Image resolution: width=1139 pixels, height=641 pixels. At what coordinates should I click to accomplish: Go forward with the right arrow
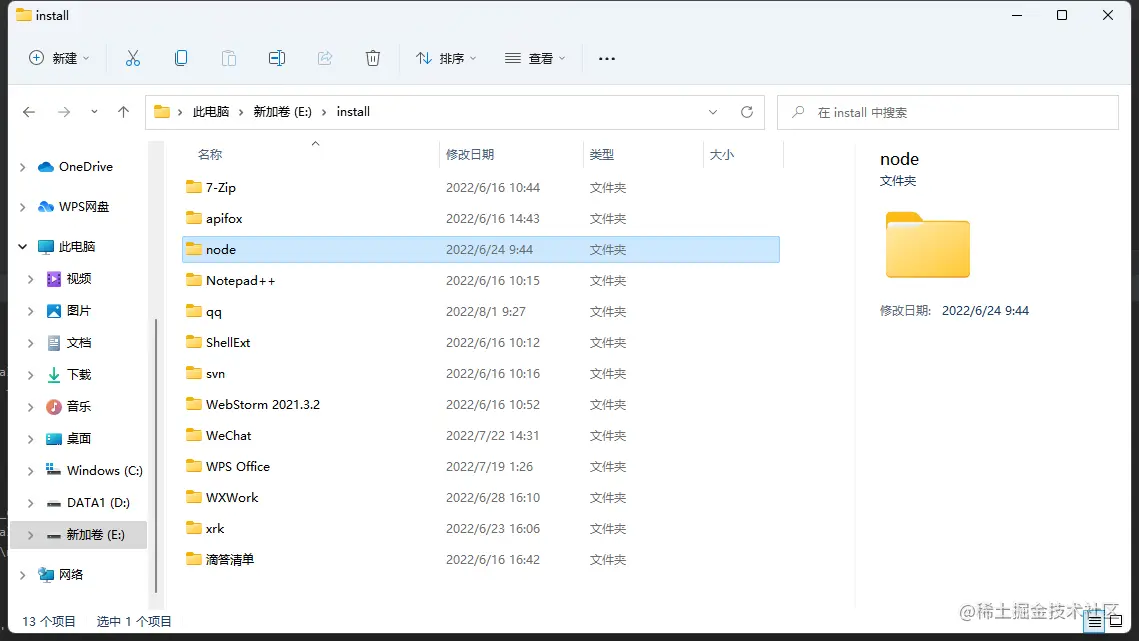coord(64,112)
